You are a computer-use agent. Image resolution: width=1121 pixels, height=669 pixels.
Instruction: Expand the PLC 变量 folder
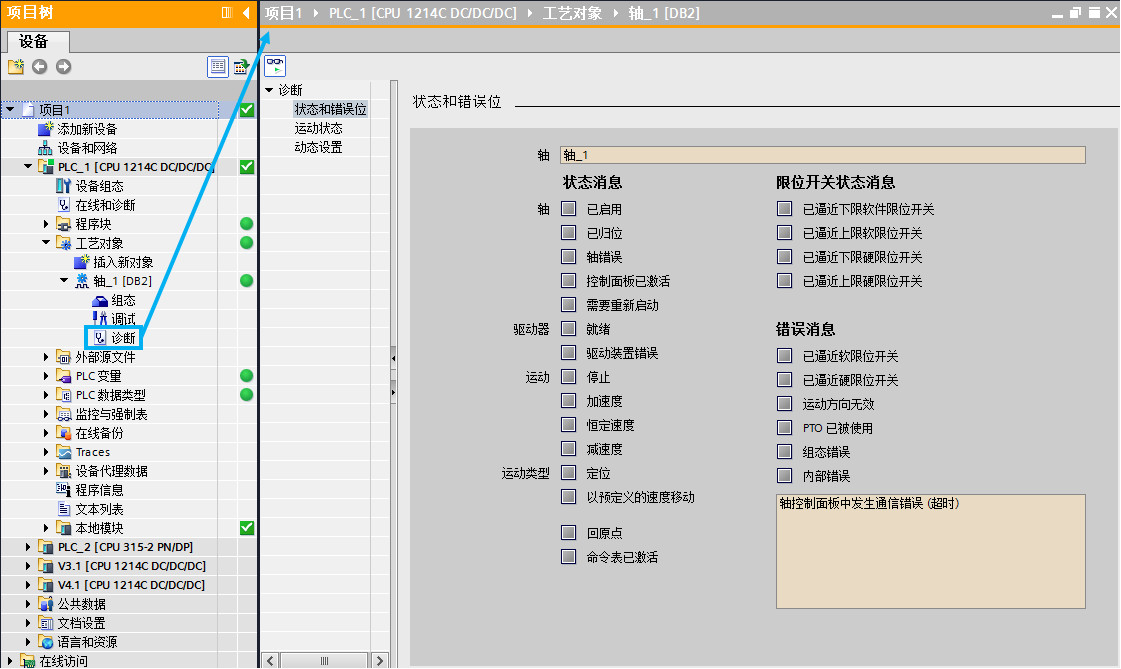[46, 375]
